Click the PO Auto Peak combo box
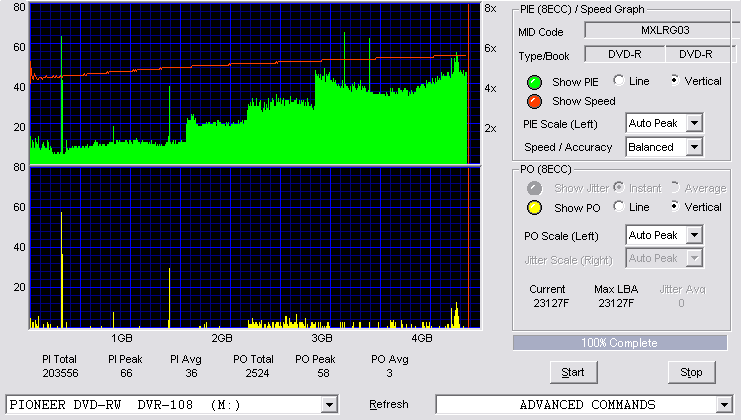Screen dimensions: 742x420 (664, 235)
